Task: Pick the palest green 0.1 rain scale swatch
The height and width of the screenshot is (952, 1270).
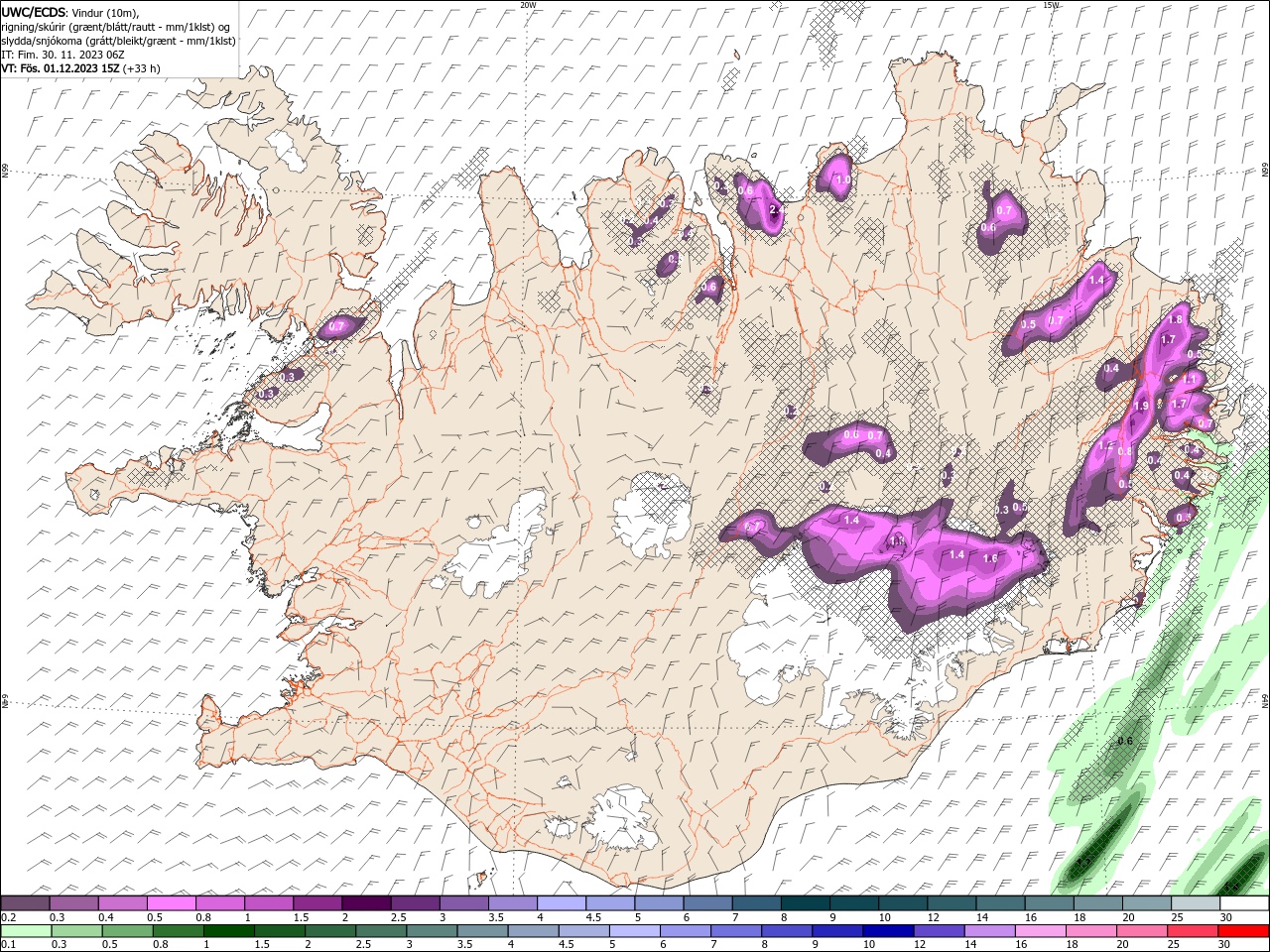Action: click(x=26, y=931)
